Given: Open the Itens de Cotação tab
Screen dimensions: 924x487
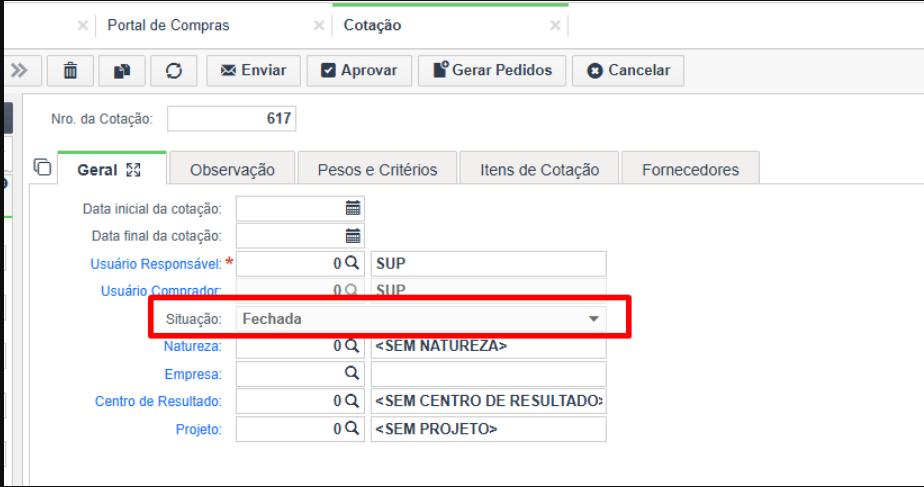Looking at the screenshot, I should [x=539, y=170].
